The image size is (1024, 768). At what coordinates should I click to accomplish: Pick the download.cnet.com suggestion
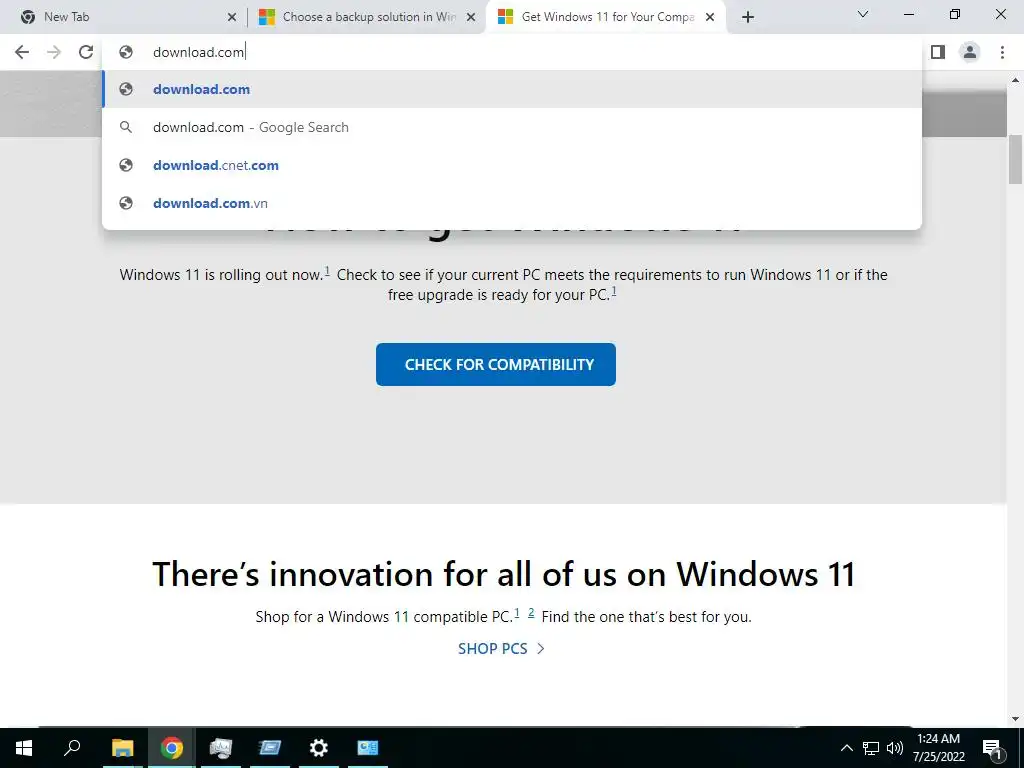512,165
